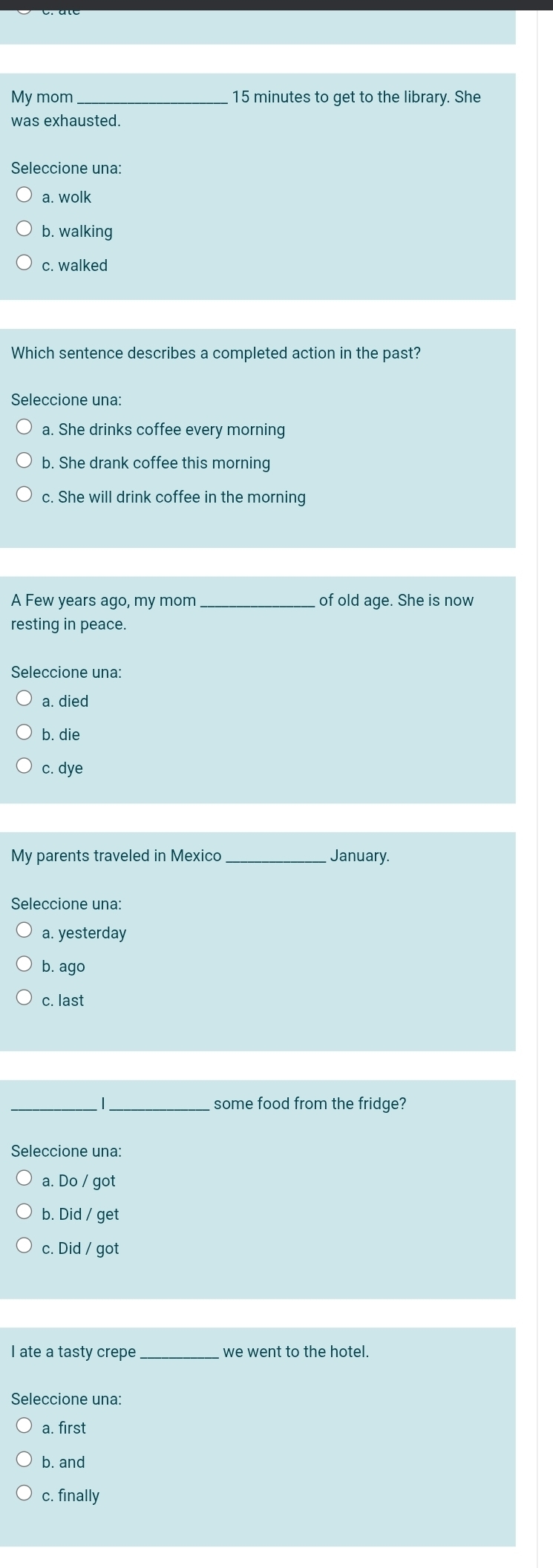Select 'She drinks coffee every morning'

(x=24, y=428)
